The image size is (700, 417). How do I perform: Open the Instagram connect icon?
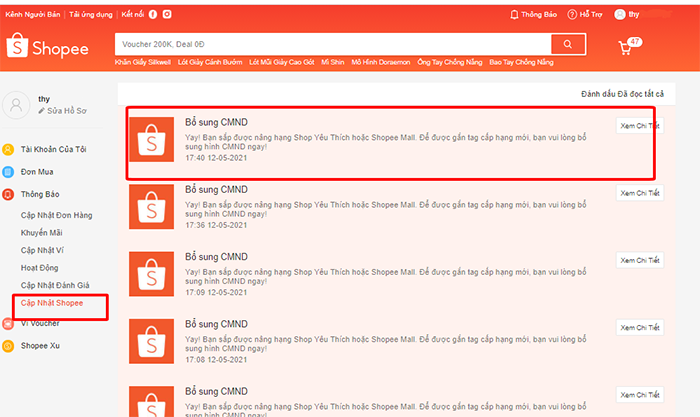coord(167,14)
